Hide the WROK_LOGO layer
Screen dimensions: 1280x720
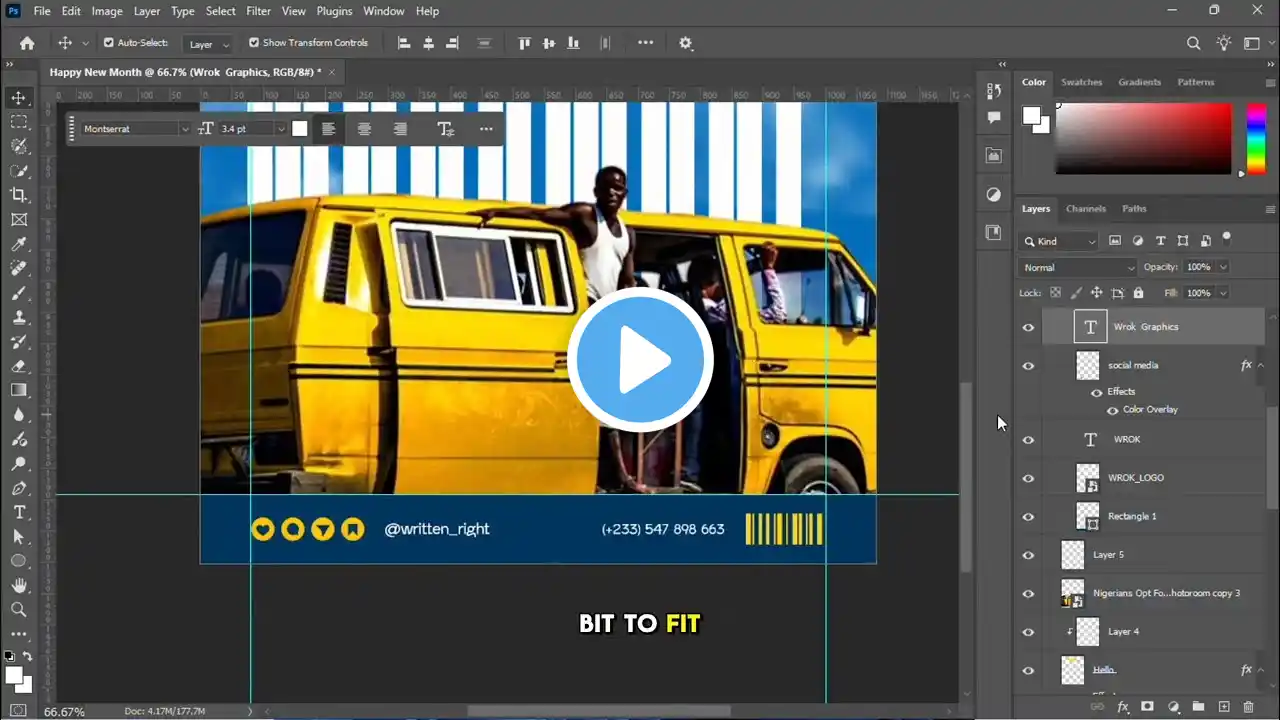click(1028, 478)
